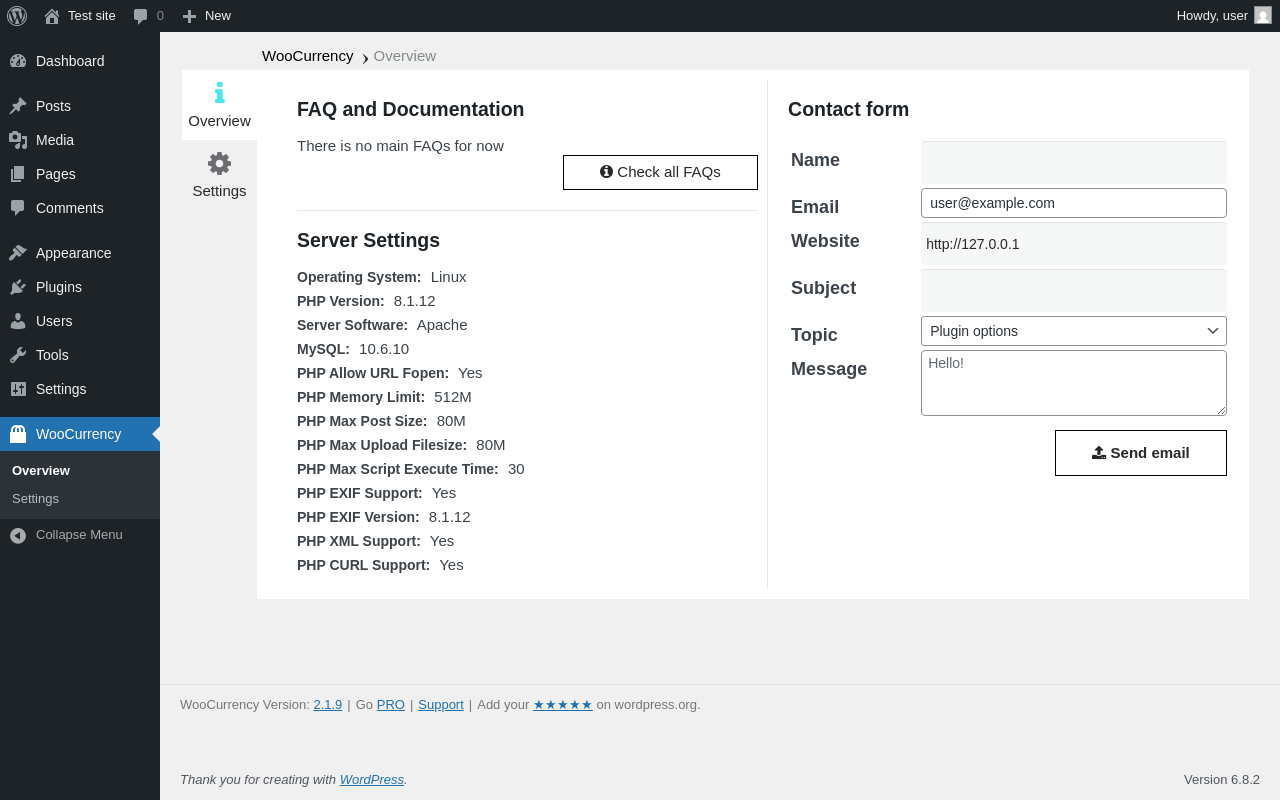
Task: Click the "Apache" server software value
Action: (442, 325)
